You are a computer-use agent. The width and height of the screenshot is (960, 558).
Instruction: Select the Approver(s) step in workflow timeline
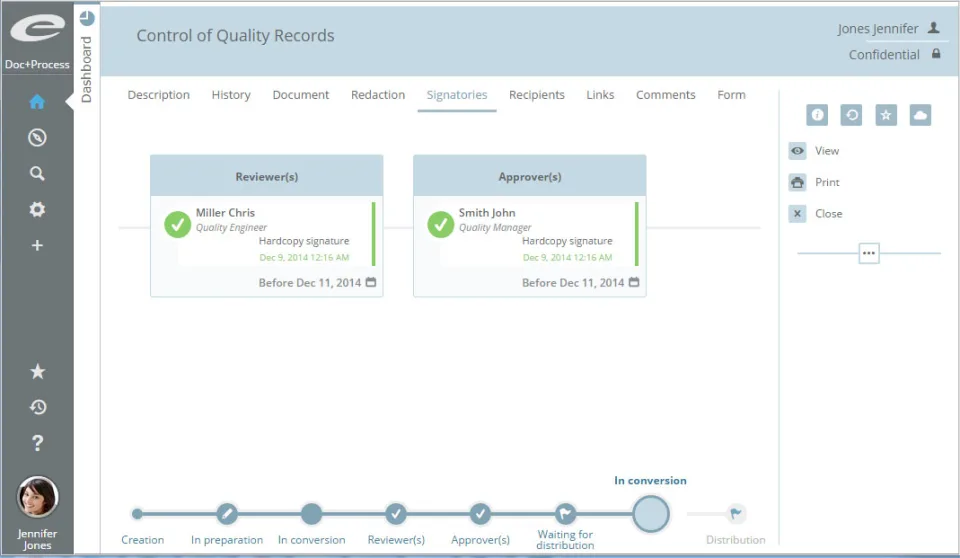(x=480, y=514)
